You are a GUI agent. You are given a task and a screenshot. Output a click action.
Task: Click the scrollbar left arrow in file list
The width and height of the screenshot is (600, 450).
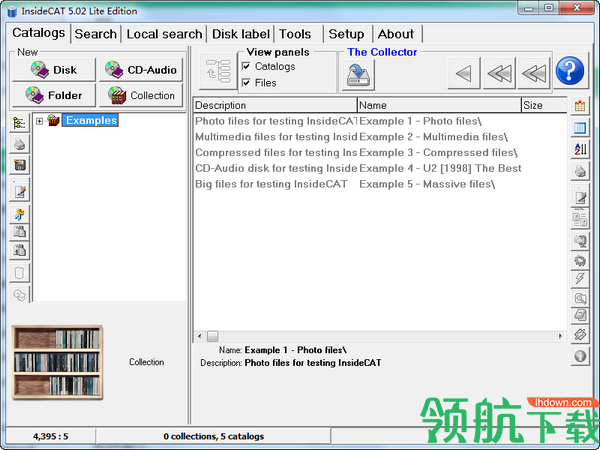(x=199, y=336)
